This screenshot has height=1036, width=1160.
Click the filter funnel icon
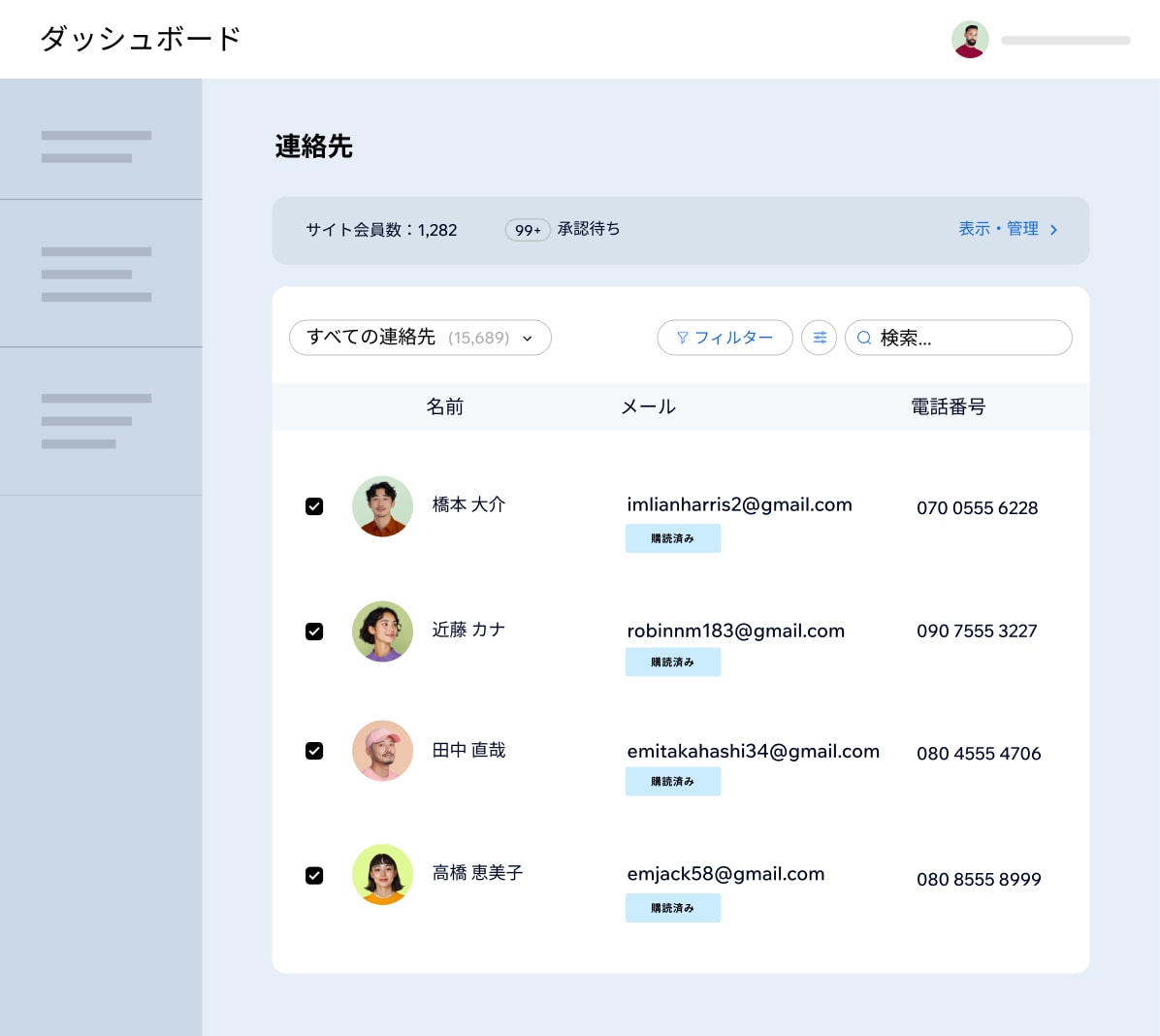pos(684,338)
